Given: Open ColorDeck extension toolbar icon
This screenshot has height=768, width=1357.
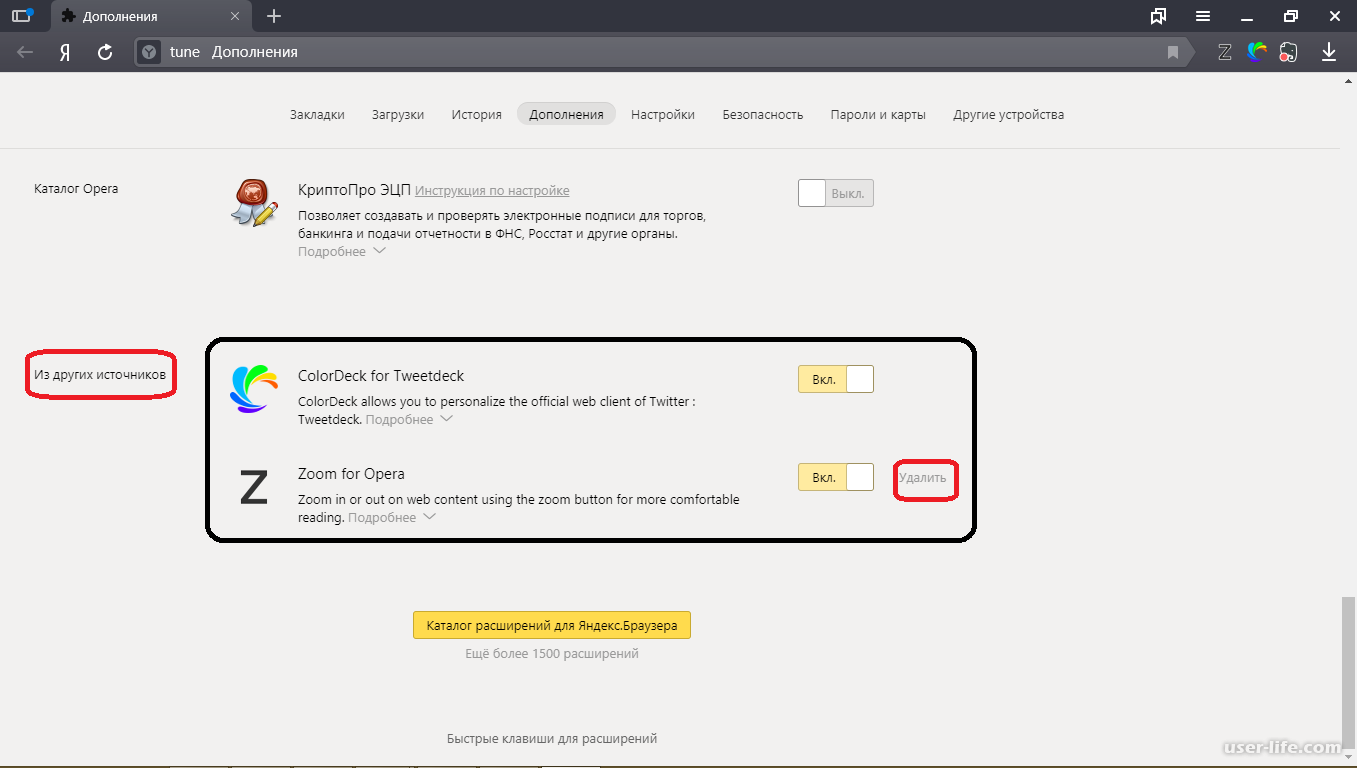Looking at the screenshot, I should (1257, 52).
